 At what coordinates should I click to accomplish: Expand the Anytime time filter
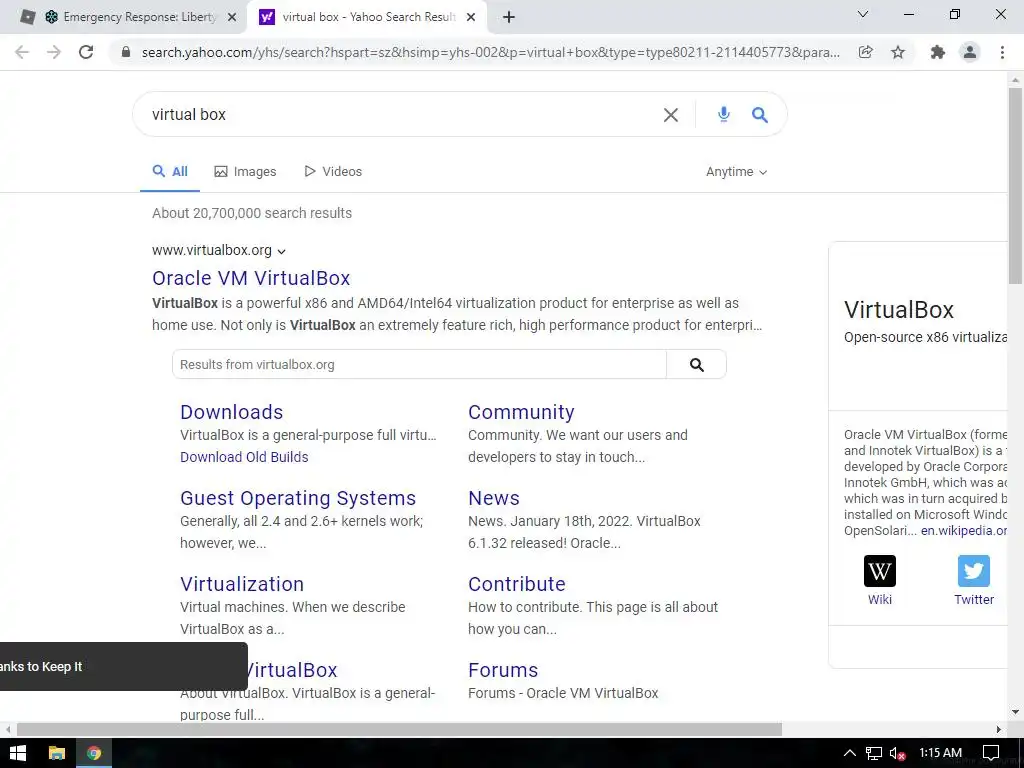736,172
